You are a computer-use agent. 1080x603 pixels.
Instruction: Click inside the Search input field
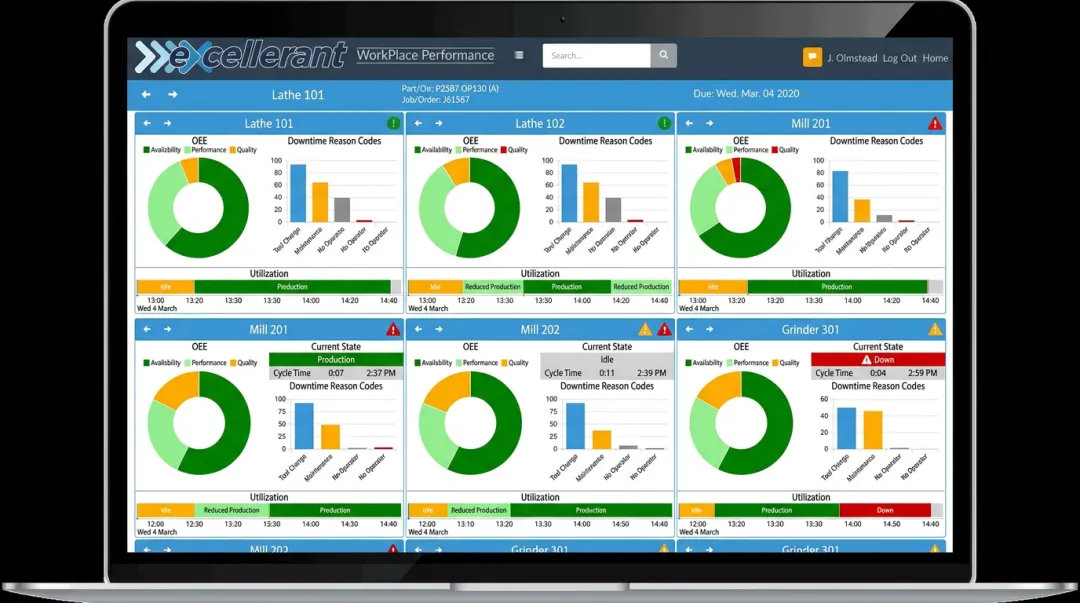[596, 55]
